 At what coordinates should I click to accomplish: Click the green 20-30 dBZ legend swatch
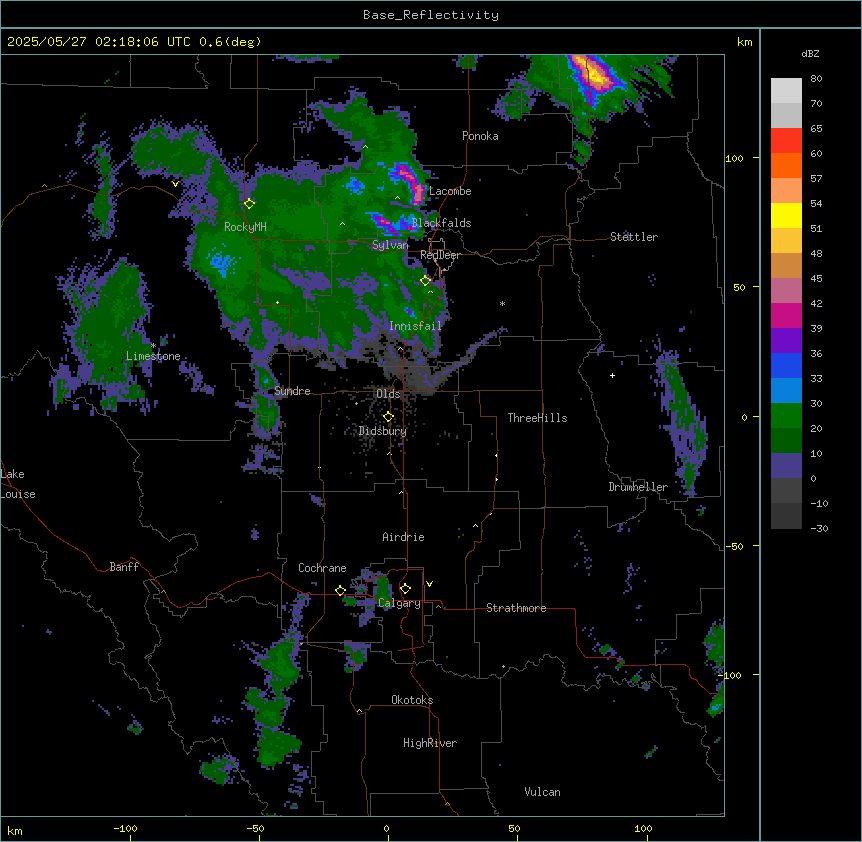click(786, 416)
